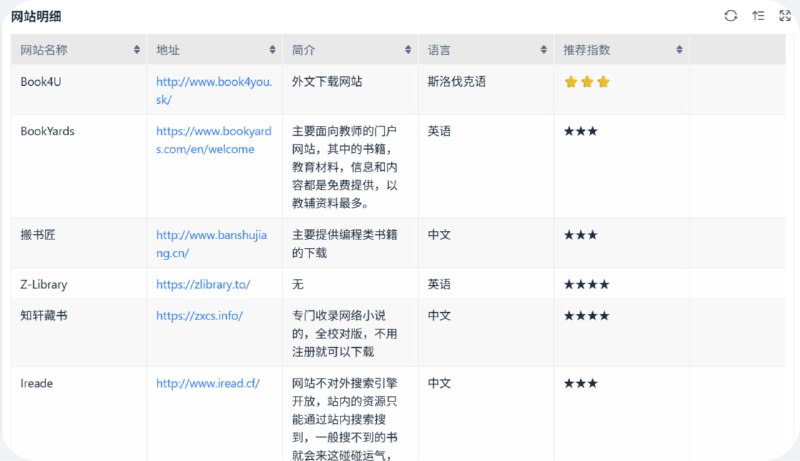Click the 无 description in Z-Library row
Screen dimensions: 800x461
[298, 284]
